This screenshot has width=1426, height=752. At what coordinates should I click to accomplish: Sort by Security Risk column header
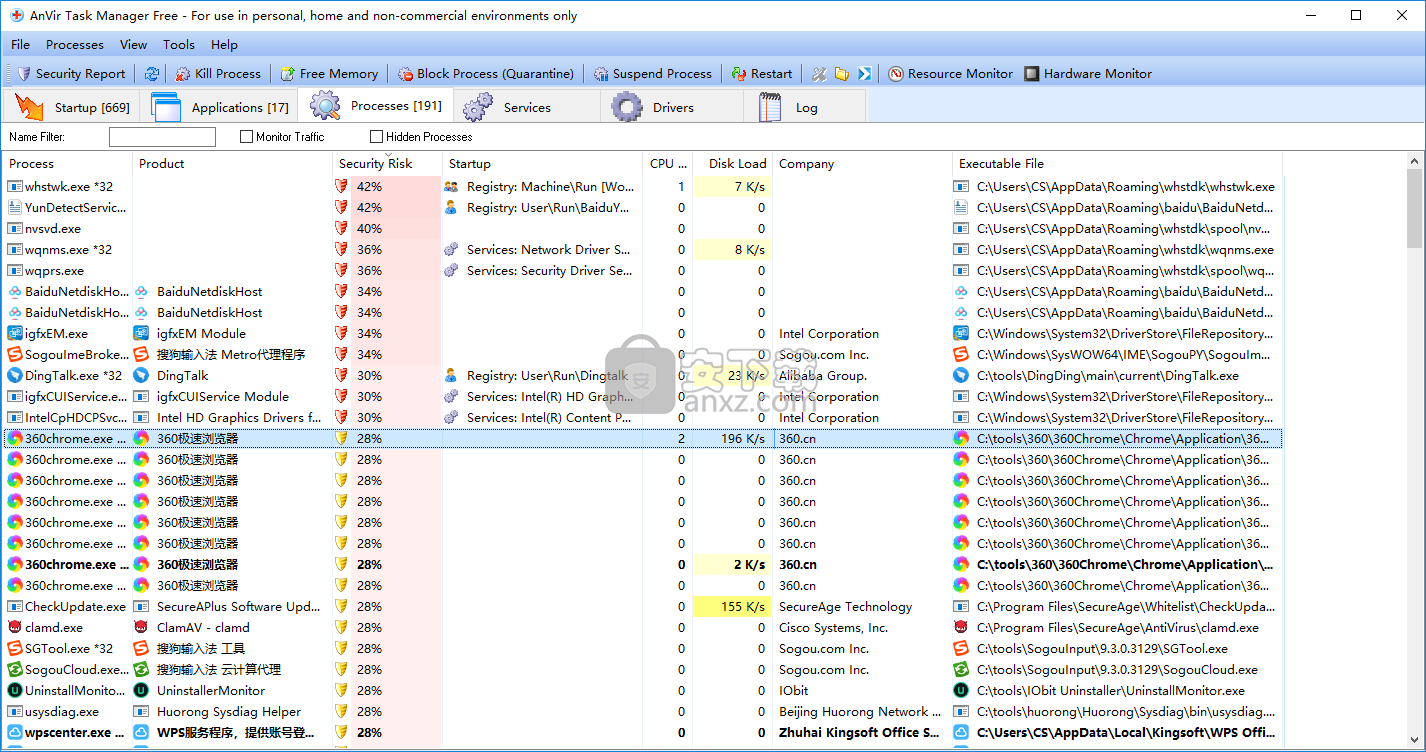click(387, 163)
